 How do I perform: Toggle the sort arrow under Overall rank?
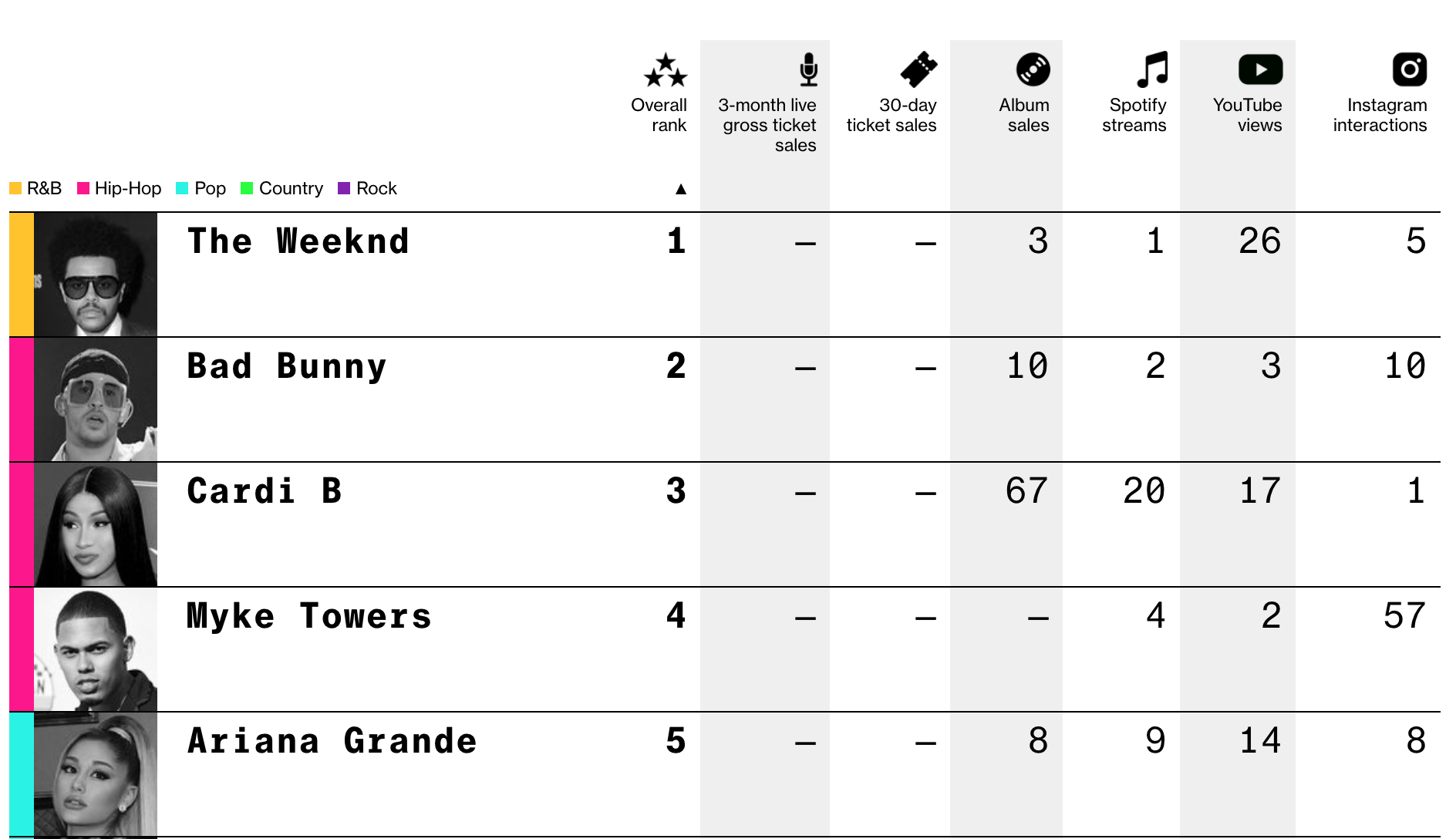[680, 189]
